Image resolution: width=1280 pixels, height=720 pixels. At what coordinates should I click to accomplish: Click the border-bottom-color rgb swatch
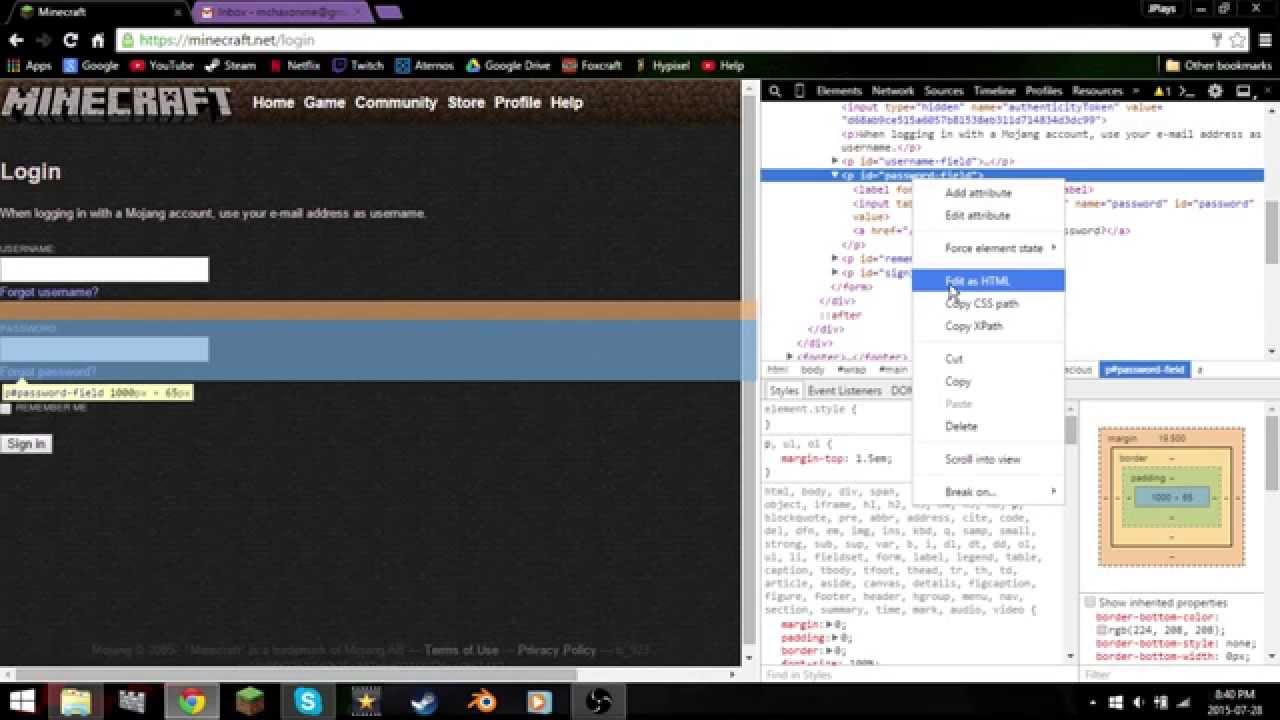tap(1102, 631)
